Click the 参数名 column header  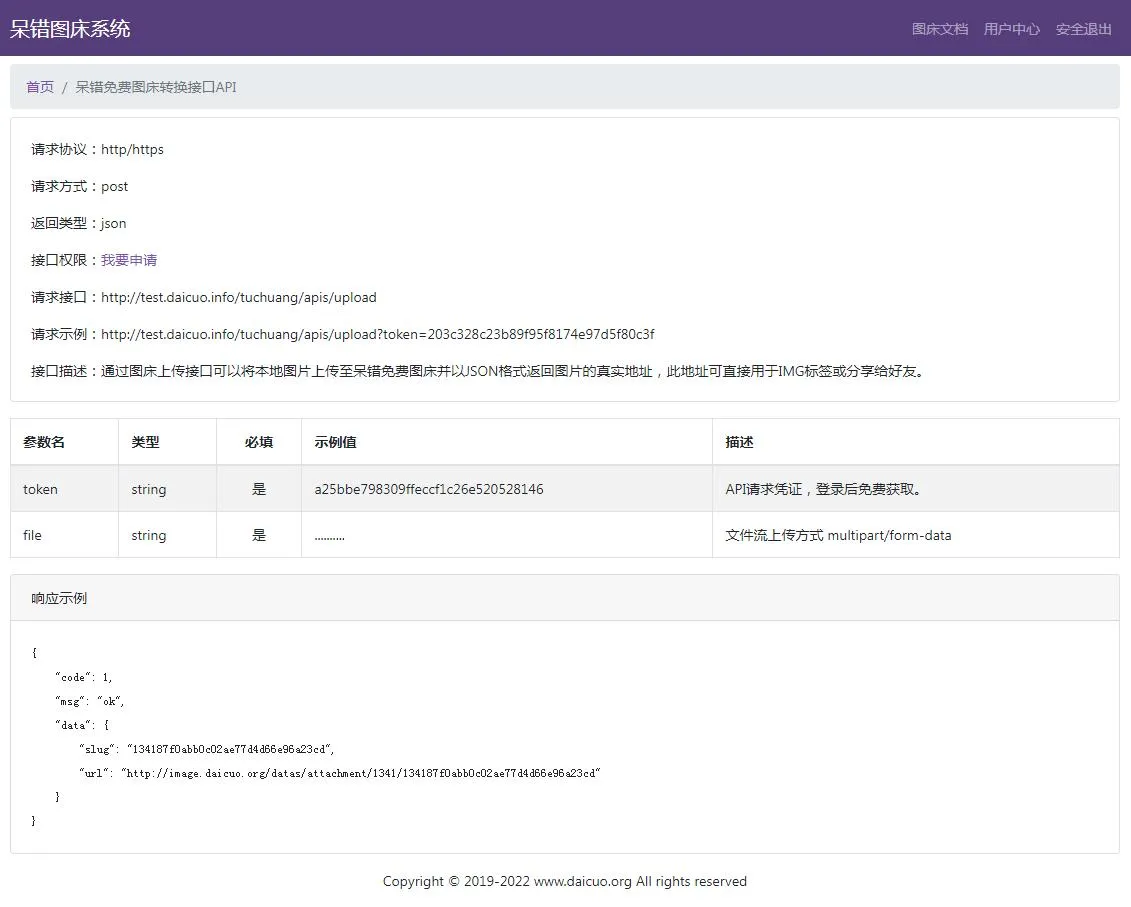[44, 442]
